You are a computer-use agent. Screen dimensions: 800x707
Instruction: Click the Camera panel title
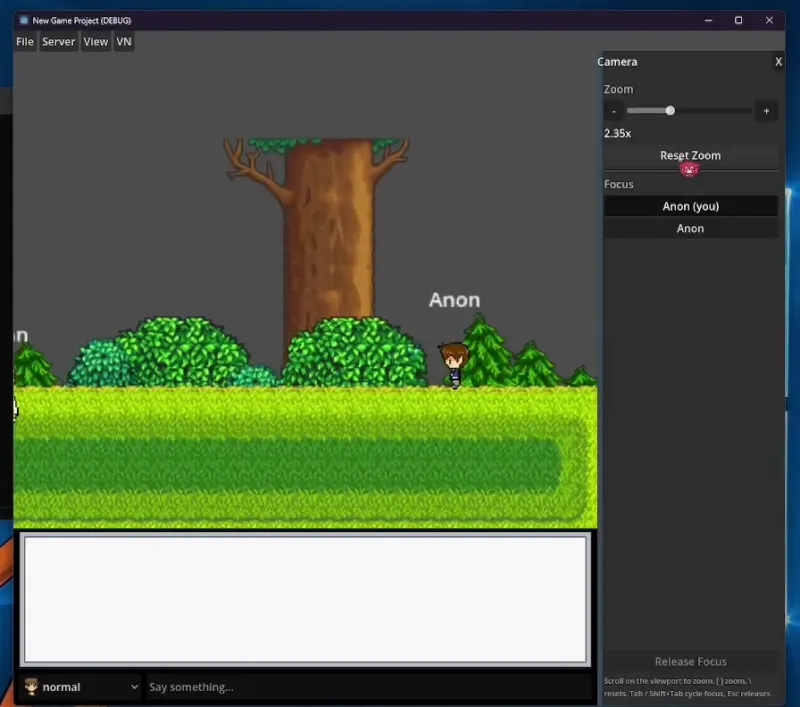tap(617, 62)
